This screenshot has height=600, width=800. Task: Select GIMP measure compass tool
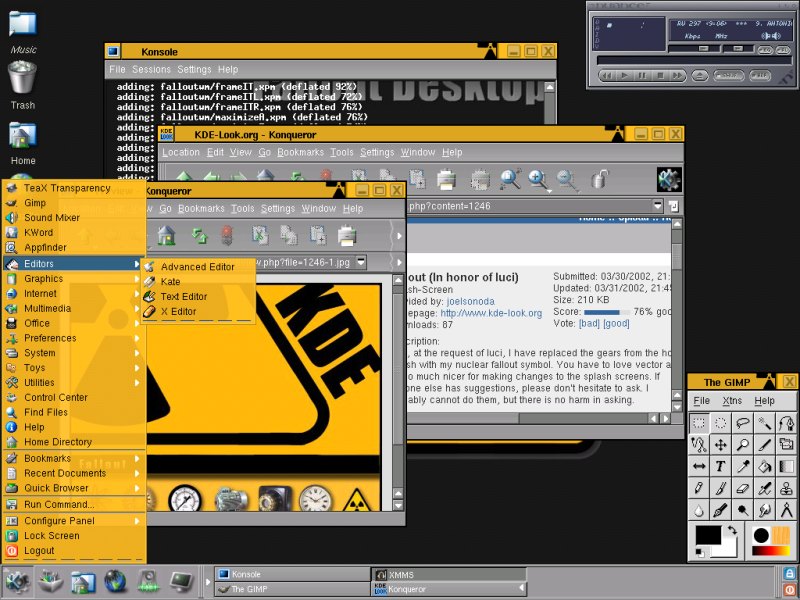coord(786,510)
